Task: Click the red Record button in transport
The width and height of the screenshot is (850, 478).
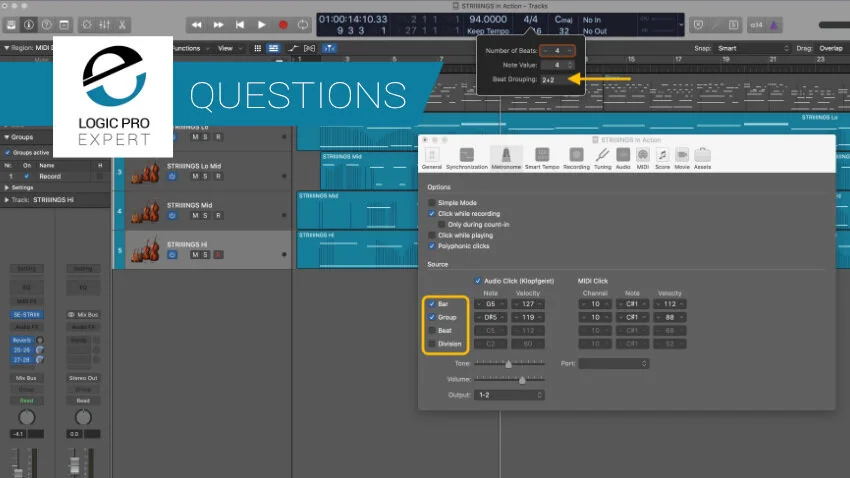Action: pos(283,25)
